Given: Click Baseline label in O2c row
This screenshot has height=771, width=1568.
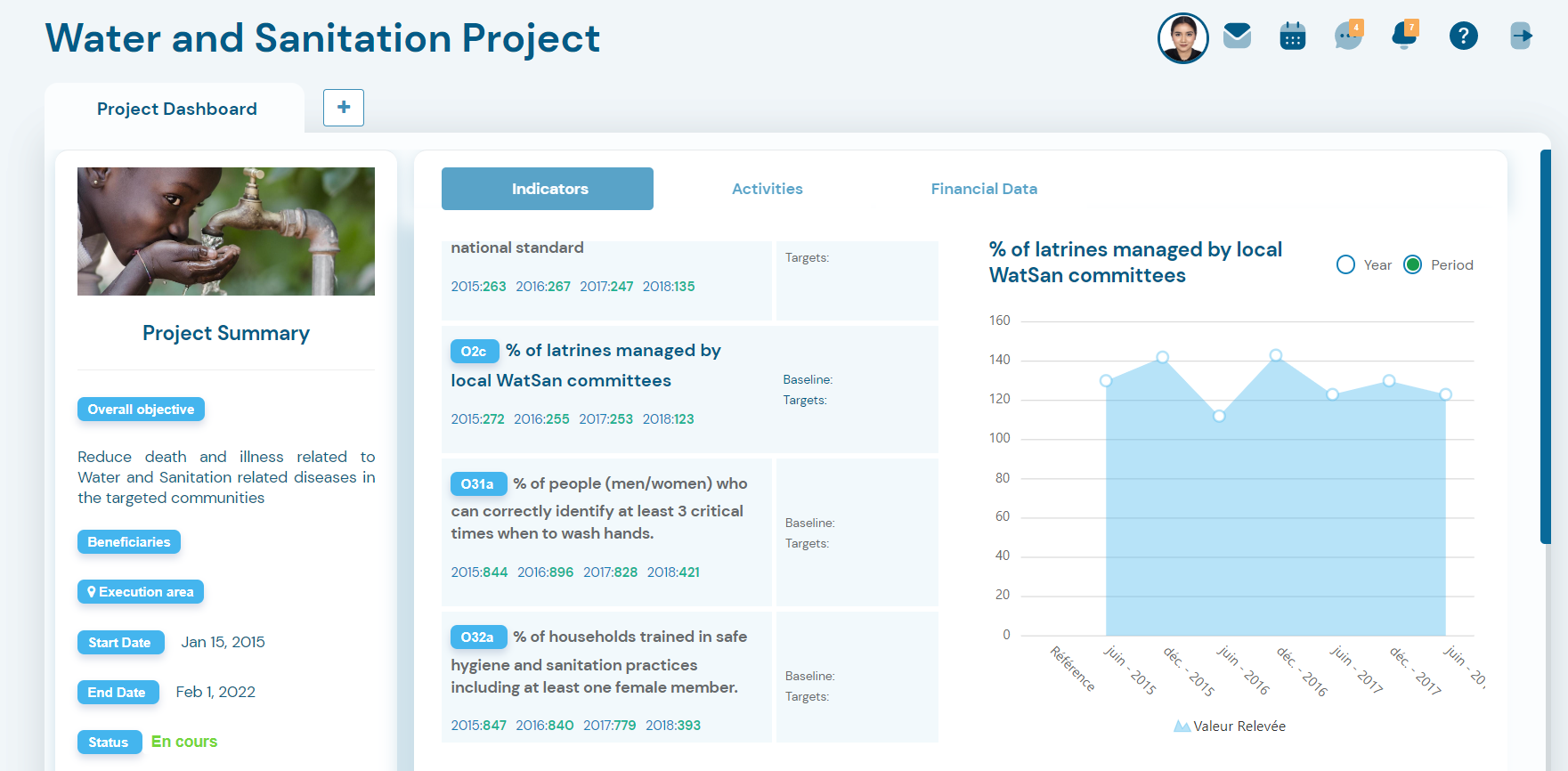Looking at the screenshot, I should point(808,380).
